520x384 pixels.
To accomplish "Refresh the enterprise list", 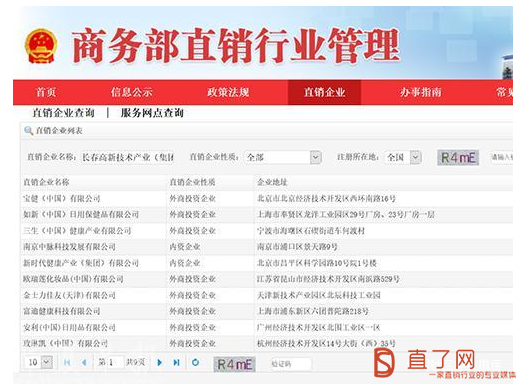I will point(195,362).
